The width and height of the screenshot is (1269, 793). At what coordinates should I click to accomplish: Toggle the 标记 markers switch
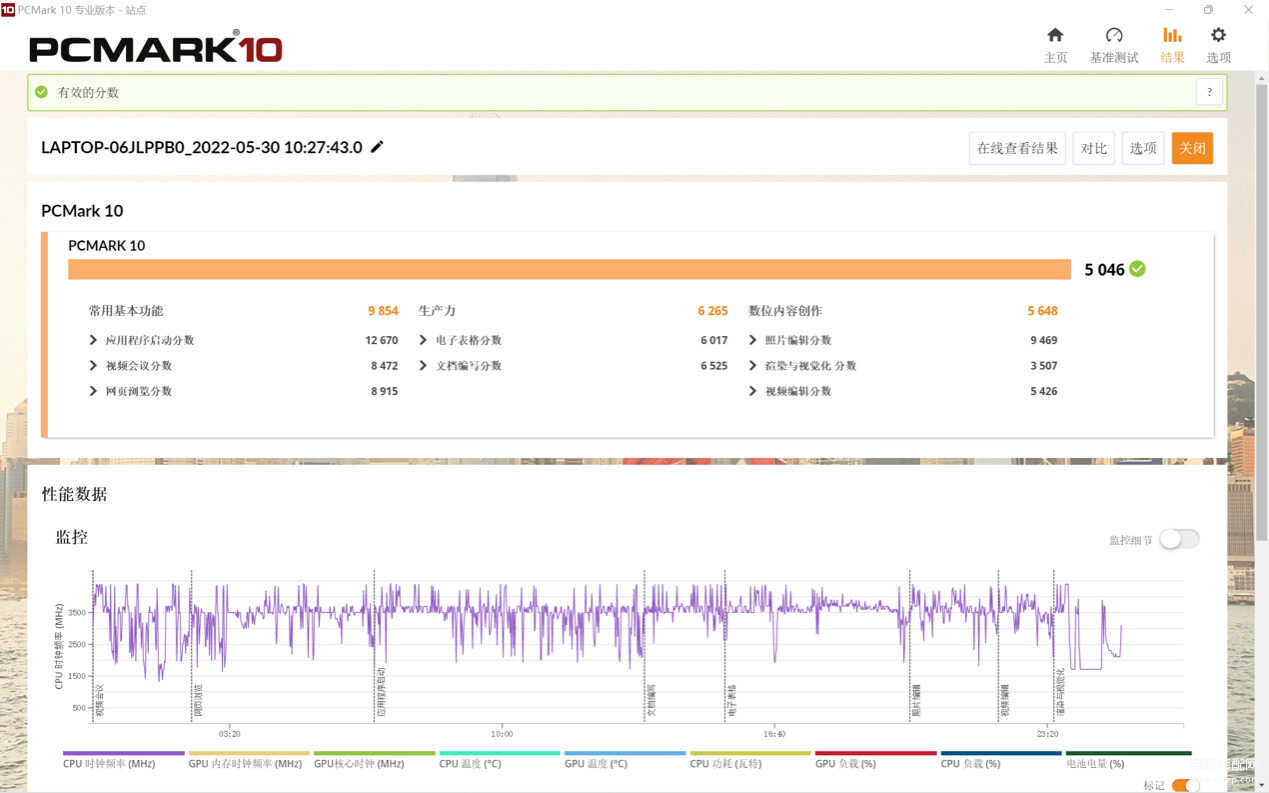tap(1185, 786)
